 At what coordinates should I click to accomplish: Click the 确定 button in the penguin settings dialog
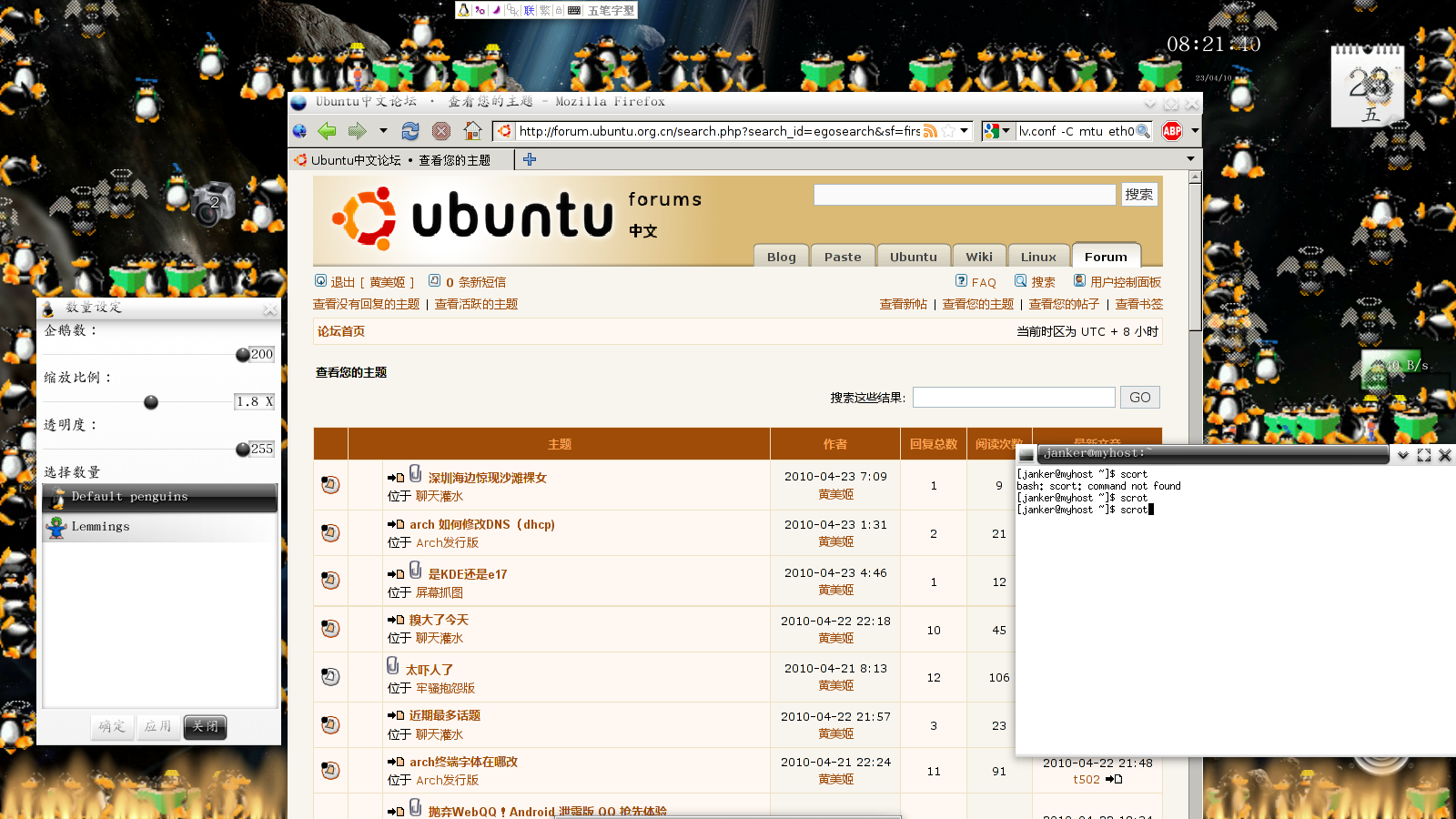coord(112,726)
